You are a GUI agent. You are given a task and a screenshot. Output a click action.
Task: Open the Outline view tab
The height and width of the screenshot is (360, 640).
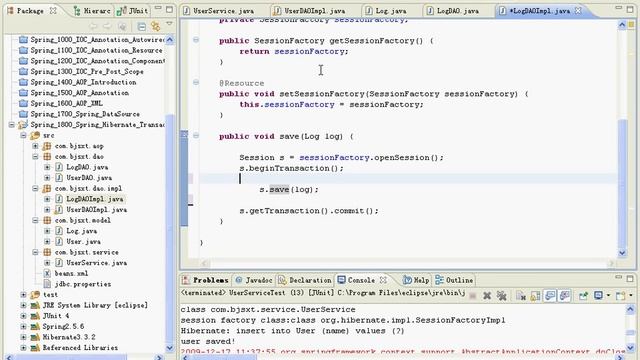454,280
